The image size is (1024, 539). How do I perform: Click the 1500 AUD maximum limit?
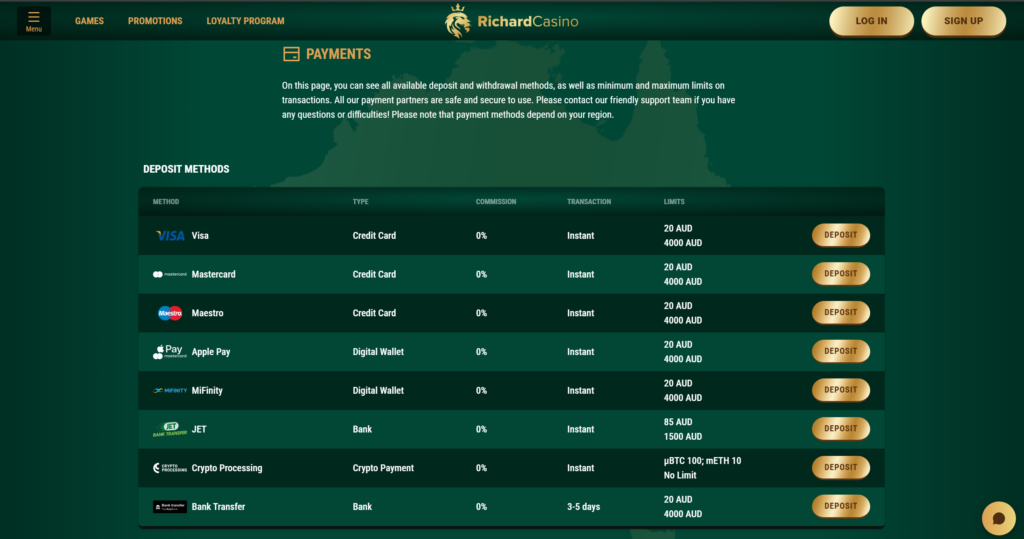pyautogui.click(x=682, y=436)
